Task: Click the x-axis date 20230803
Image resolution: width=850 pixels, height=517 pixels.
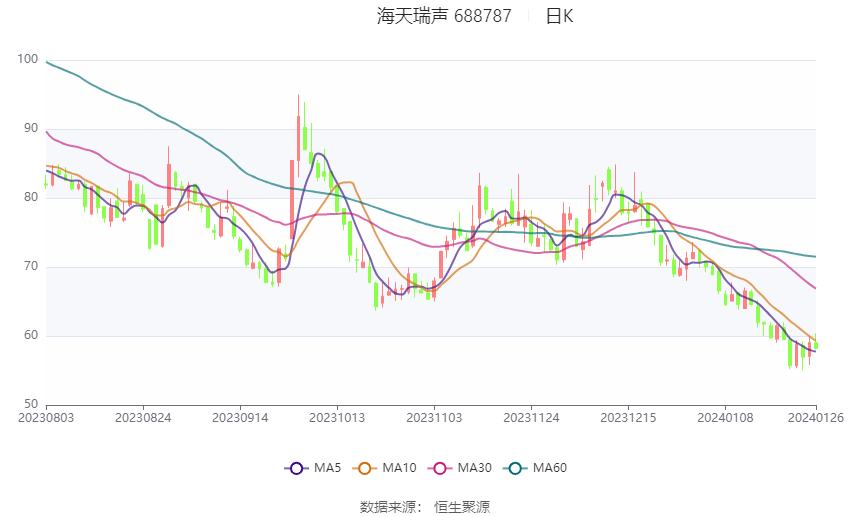Action: click(46, 418)
